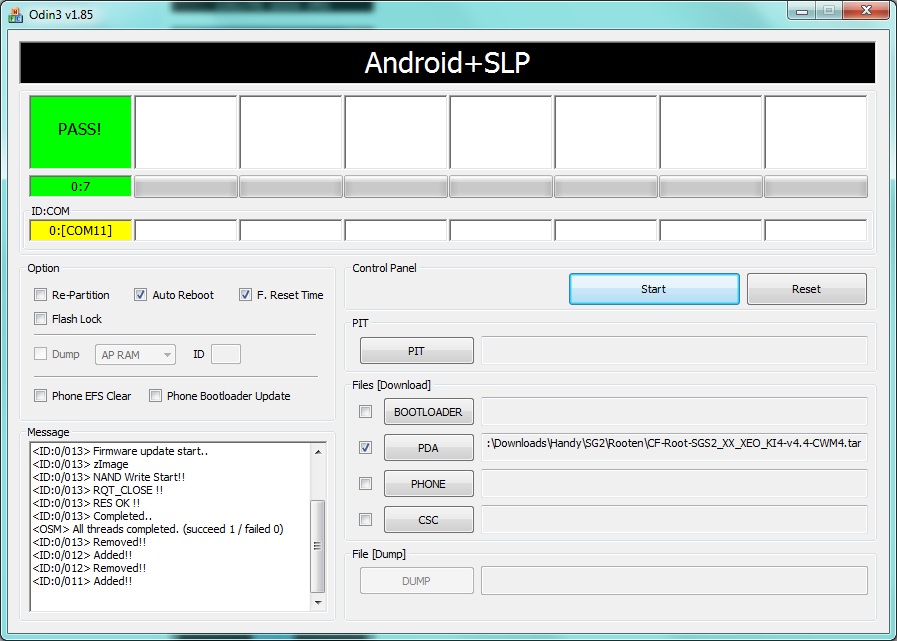The height and width of the screenshot is (641, 897).
Task: Check the box beside BOOTLOADER button
Action: [x=365, y=411]
